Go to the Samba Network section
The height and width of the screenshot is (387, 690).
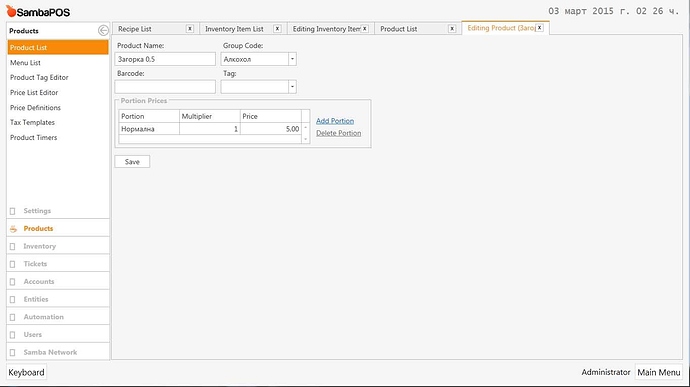point(58,352)
